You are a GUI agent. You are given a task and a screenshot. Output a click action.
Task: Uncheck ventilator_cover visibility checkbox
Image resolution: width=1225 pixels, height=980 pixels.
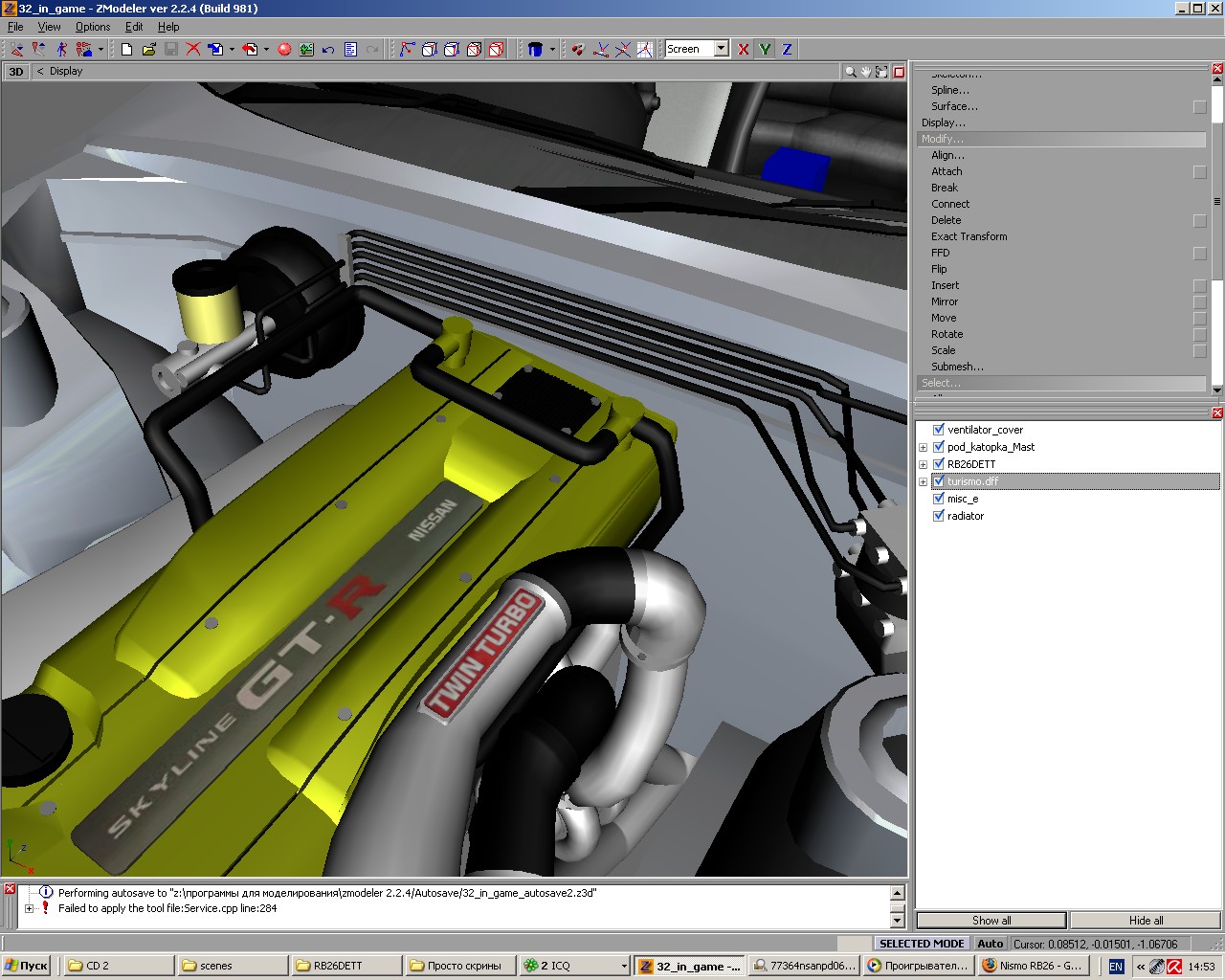click(x=939, y=430)
